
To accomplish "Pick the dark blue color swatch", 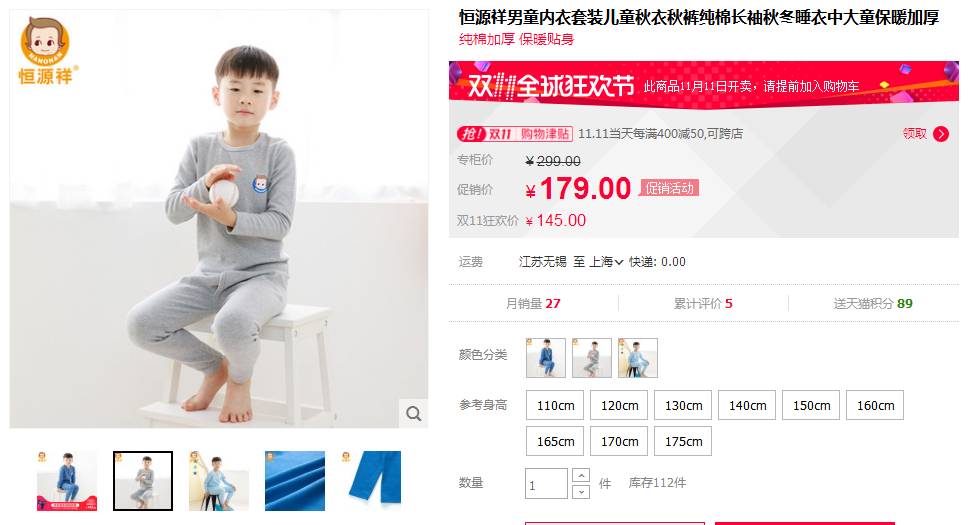I will [x=546, y=358].
